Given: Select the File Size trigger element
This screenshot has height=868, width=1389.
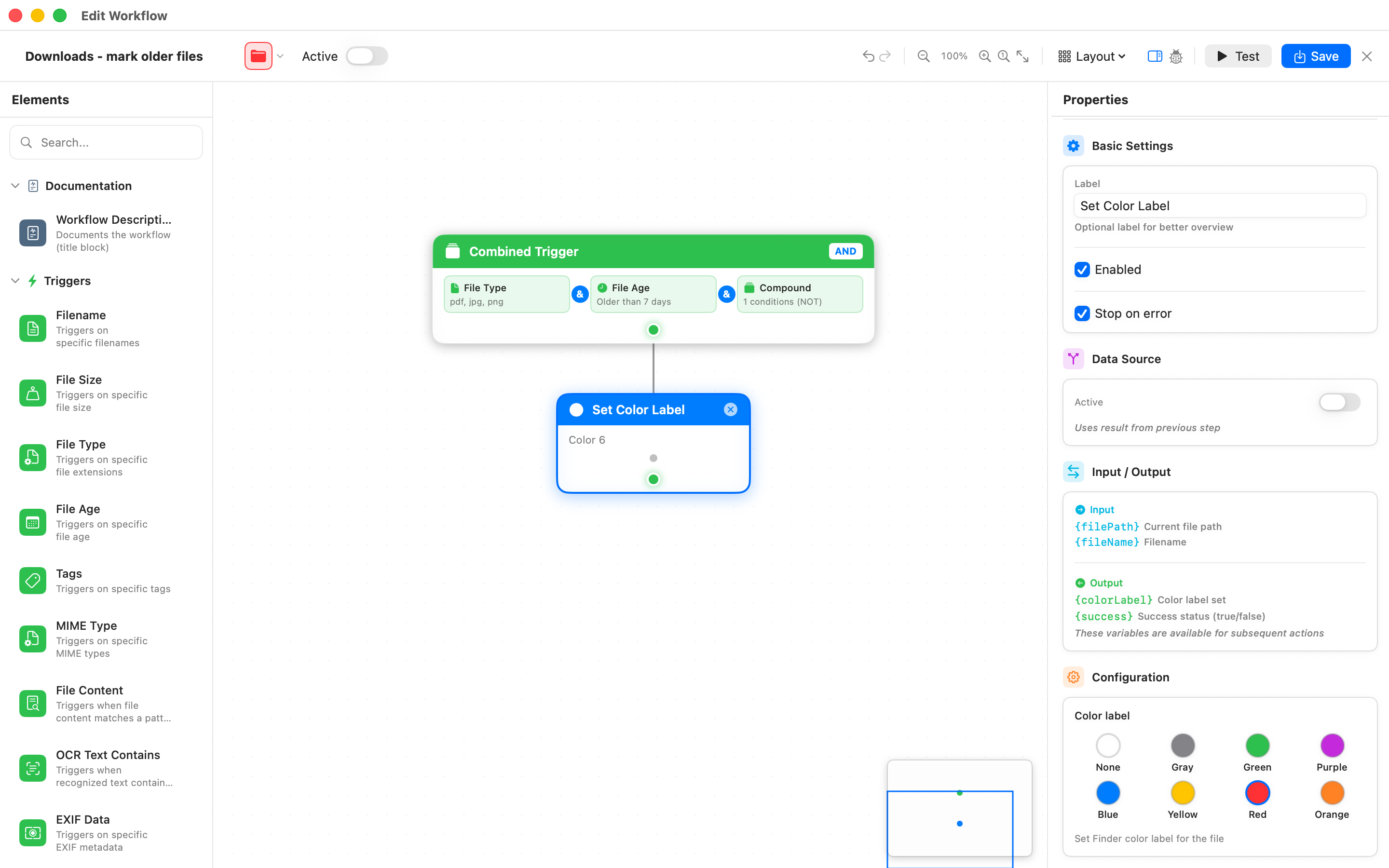Looking at the screenshot, I should [x=106, y=393].
